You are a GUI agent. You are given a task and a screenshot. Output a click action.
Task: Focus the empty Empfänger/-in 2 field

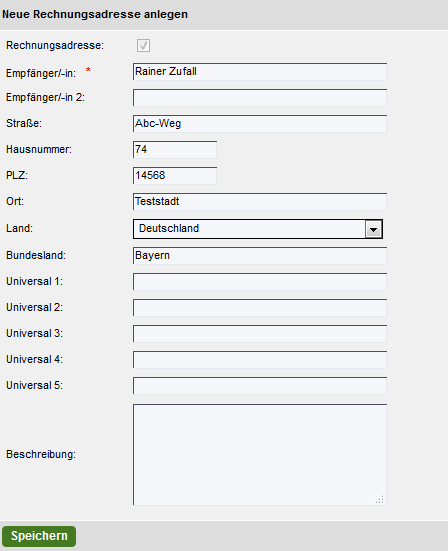point(260,98)
